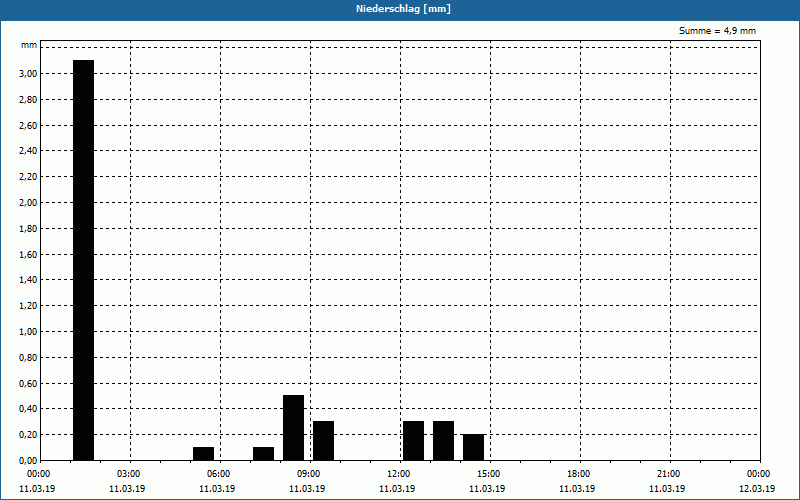Click the y-axis value 2,40
Viewport: 800px width, 500px height.
click(28, 151)
